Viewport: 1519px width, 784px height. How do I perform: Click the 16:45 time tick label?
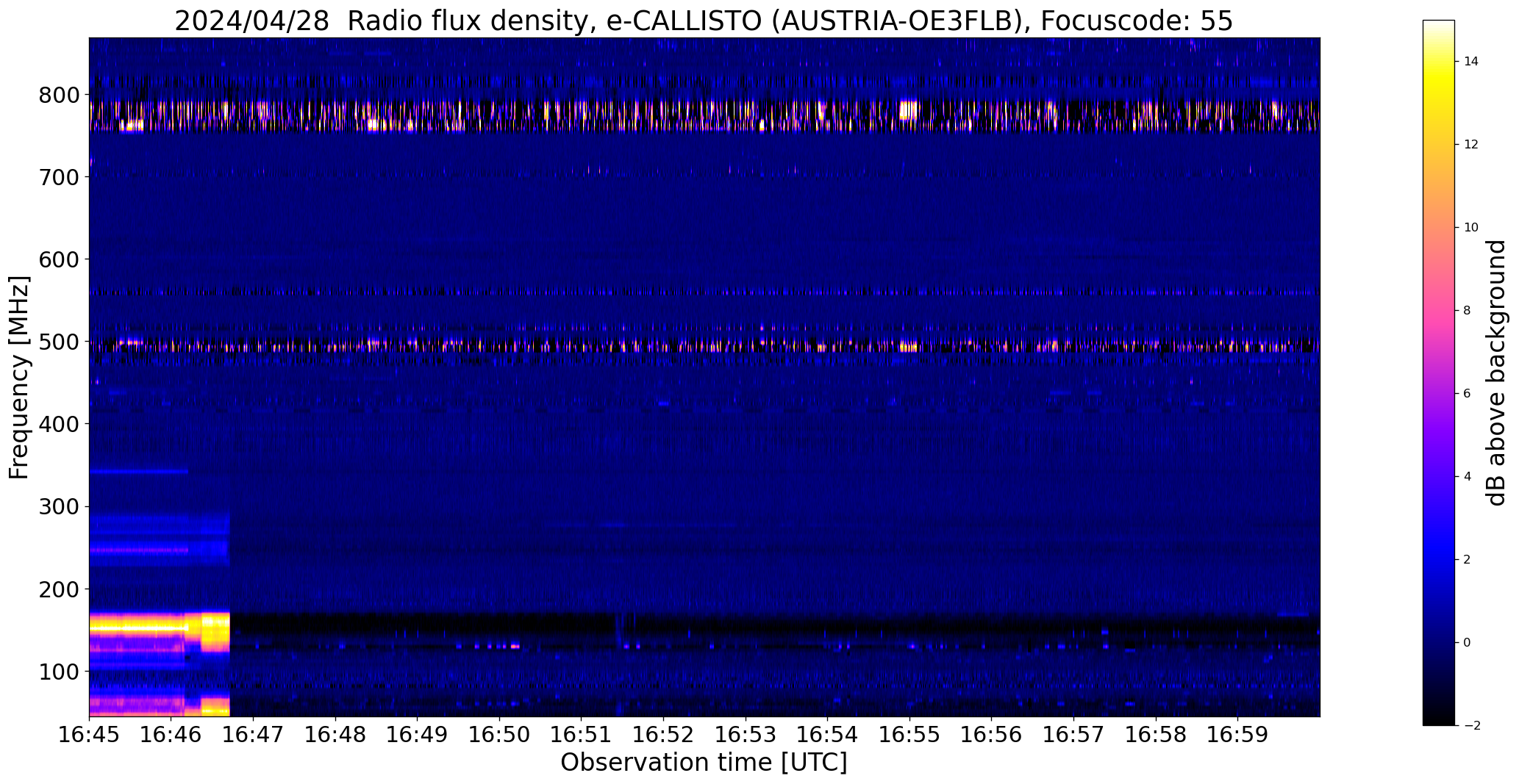click(x=90, y=735)
